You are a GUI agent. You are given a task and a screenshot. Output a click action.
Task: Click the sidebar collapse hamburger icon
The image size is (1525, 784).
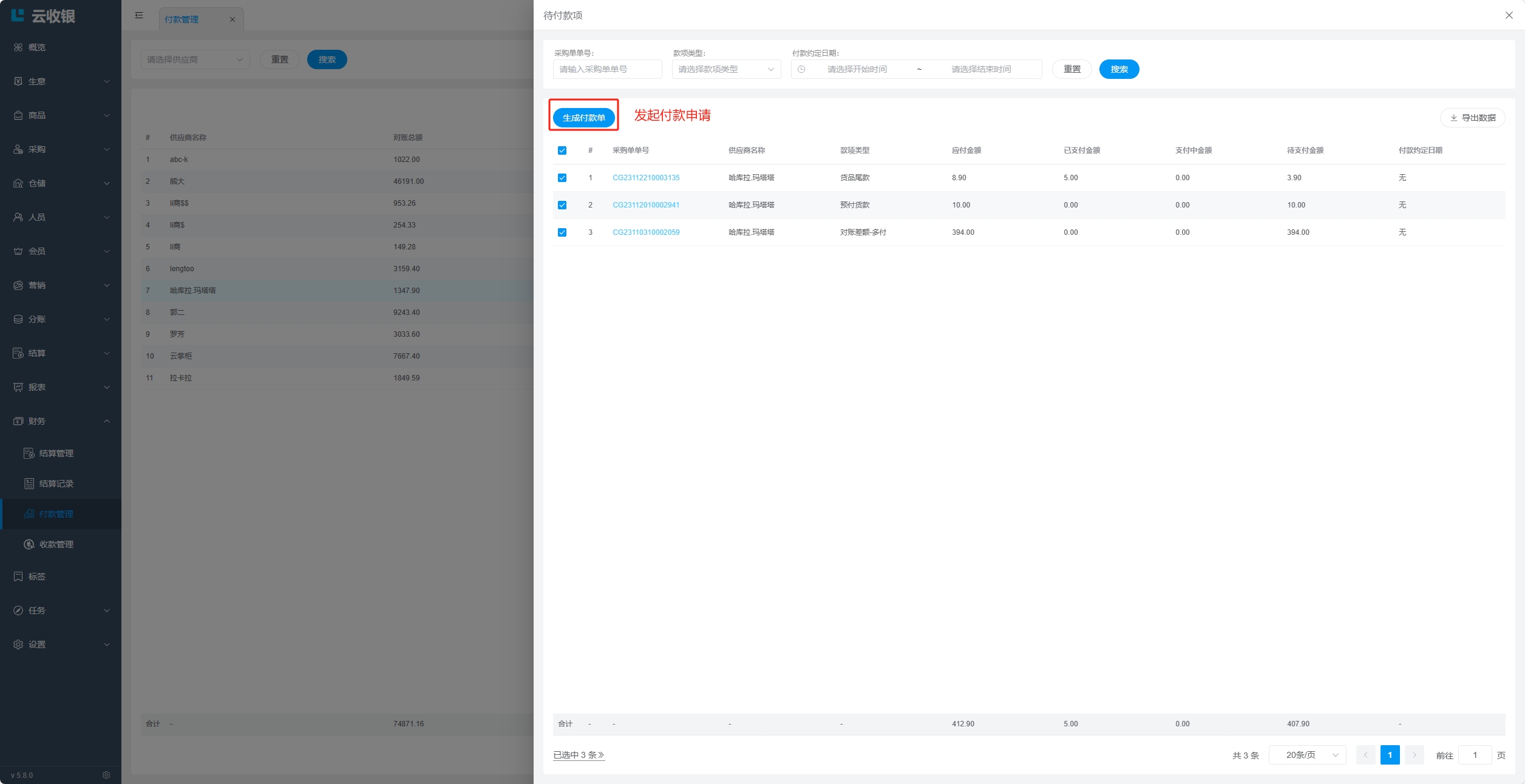click(x=139, y=16)
